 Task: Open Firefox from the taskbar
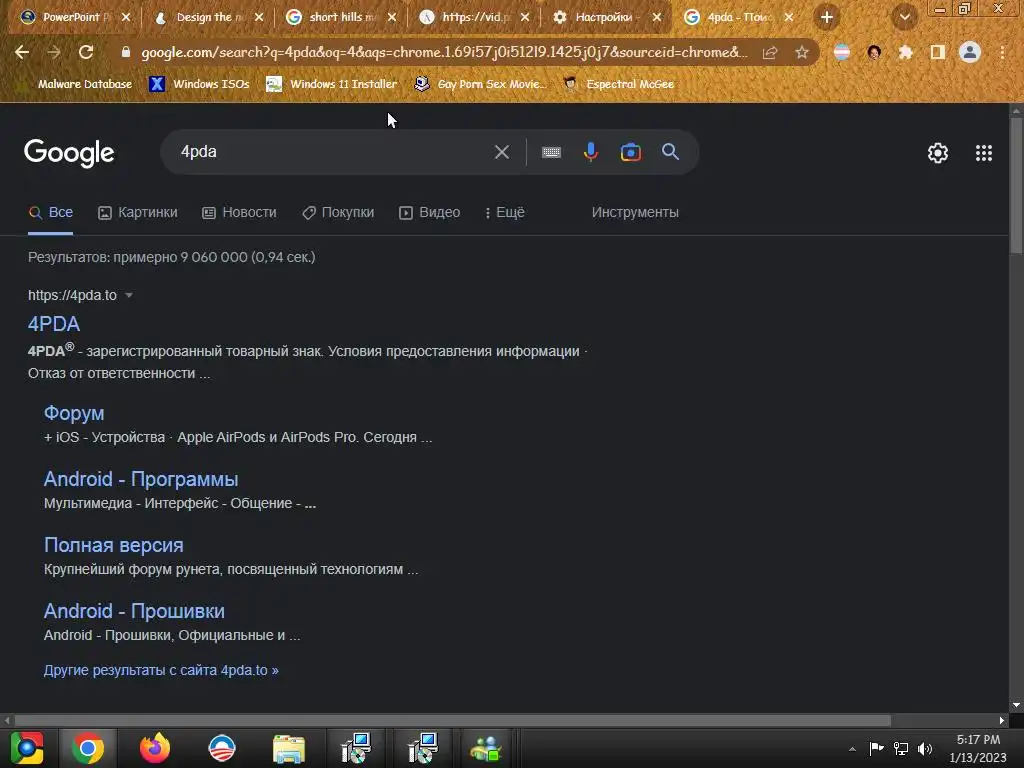coord(155,748)
